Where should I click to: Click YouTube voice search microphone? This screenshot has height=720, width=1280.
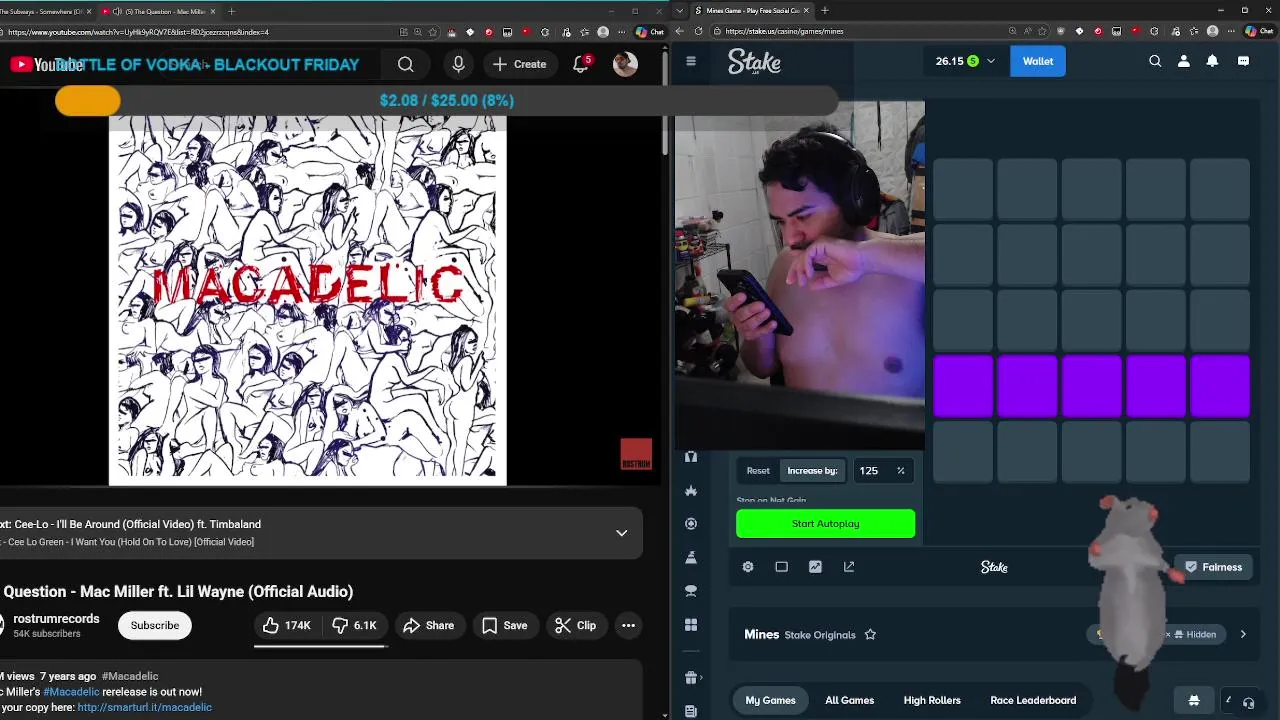click(x=459, y=64)
